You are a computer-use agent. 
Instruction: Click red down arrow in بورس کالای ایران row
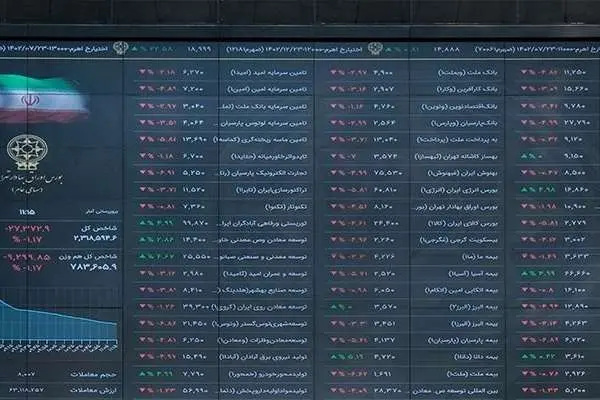333,223
